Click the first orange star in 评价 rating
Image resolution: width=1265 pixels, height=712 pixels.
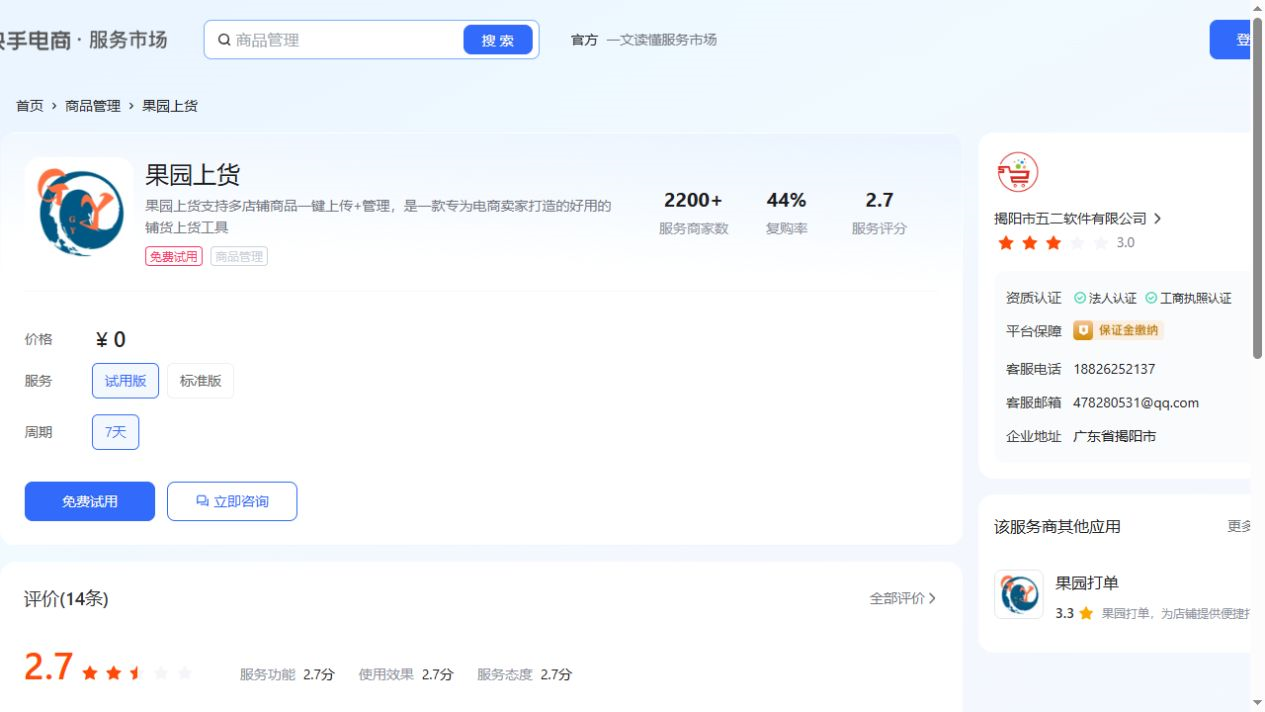pos(90,673)
